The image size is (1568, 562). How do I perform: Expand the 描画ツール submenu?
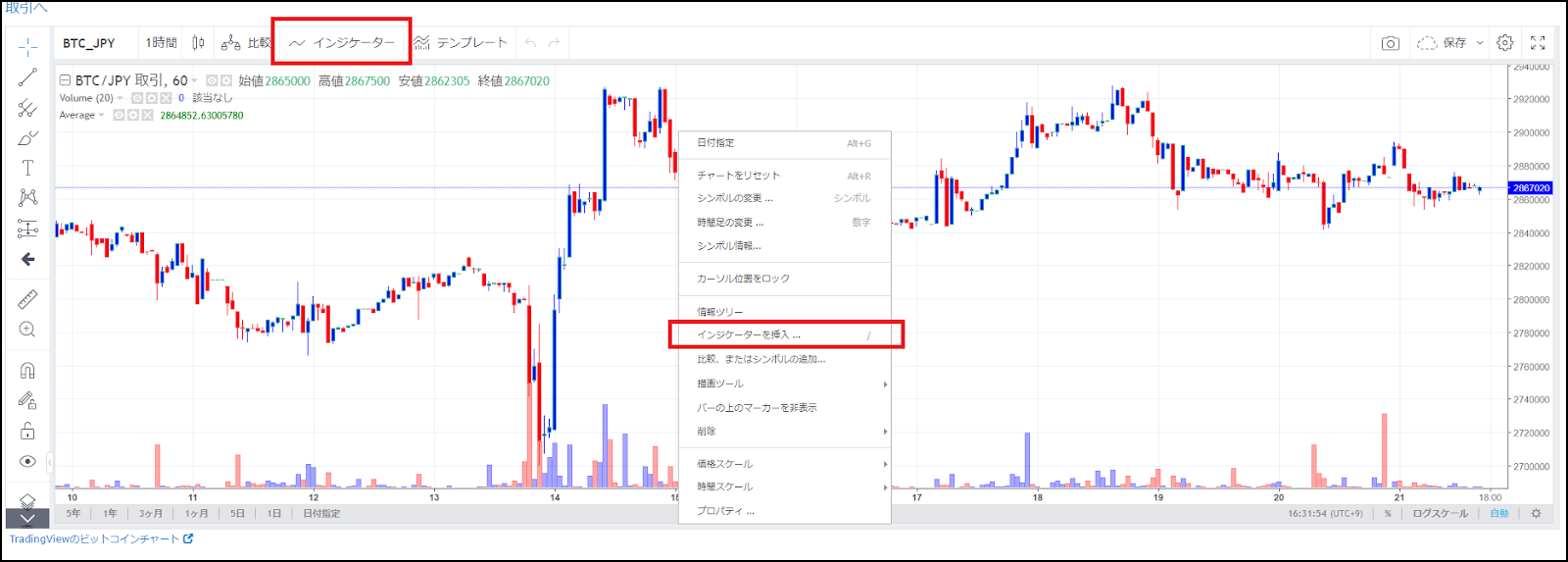[784, 383]
